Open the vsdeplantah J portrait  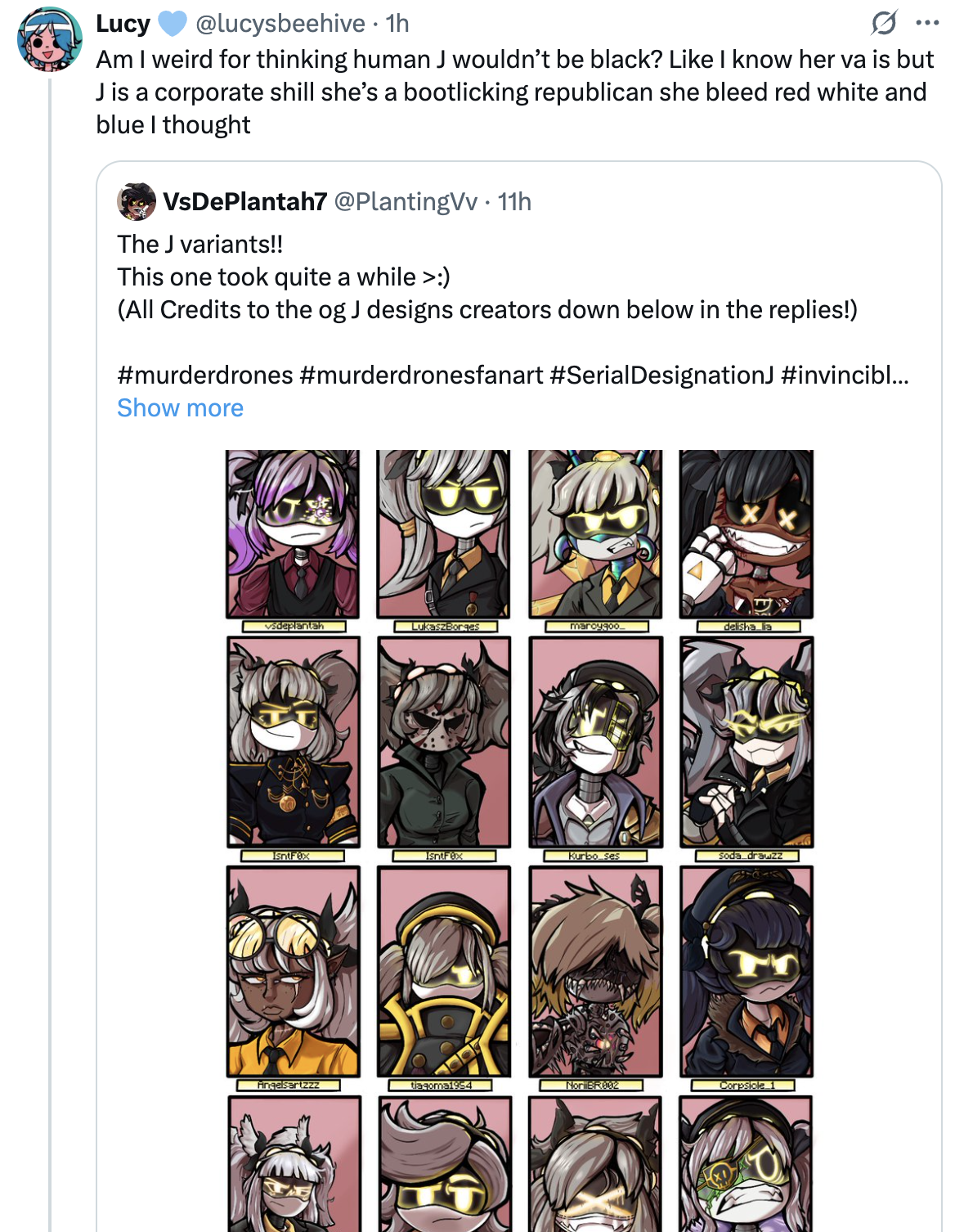pyautogui.click(x=293, y=534)
